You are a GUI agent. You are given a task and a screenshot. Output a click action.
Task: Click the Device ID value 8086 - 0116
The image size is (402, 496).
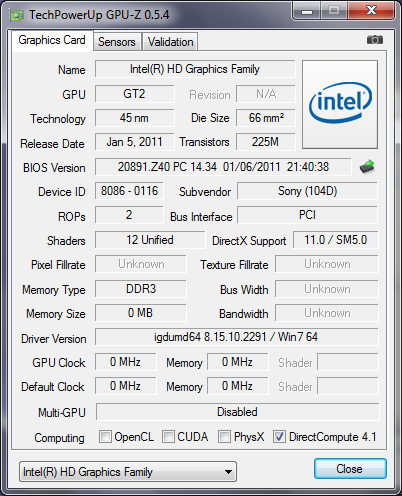point(129,191)
